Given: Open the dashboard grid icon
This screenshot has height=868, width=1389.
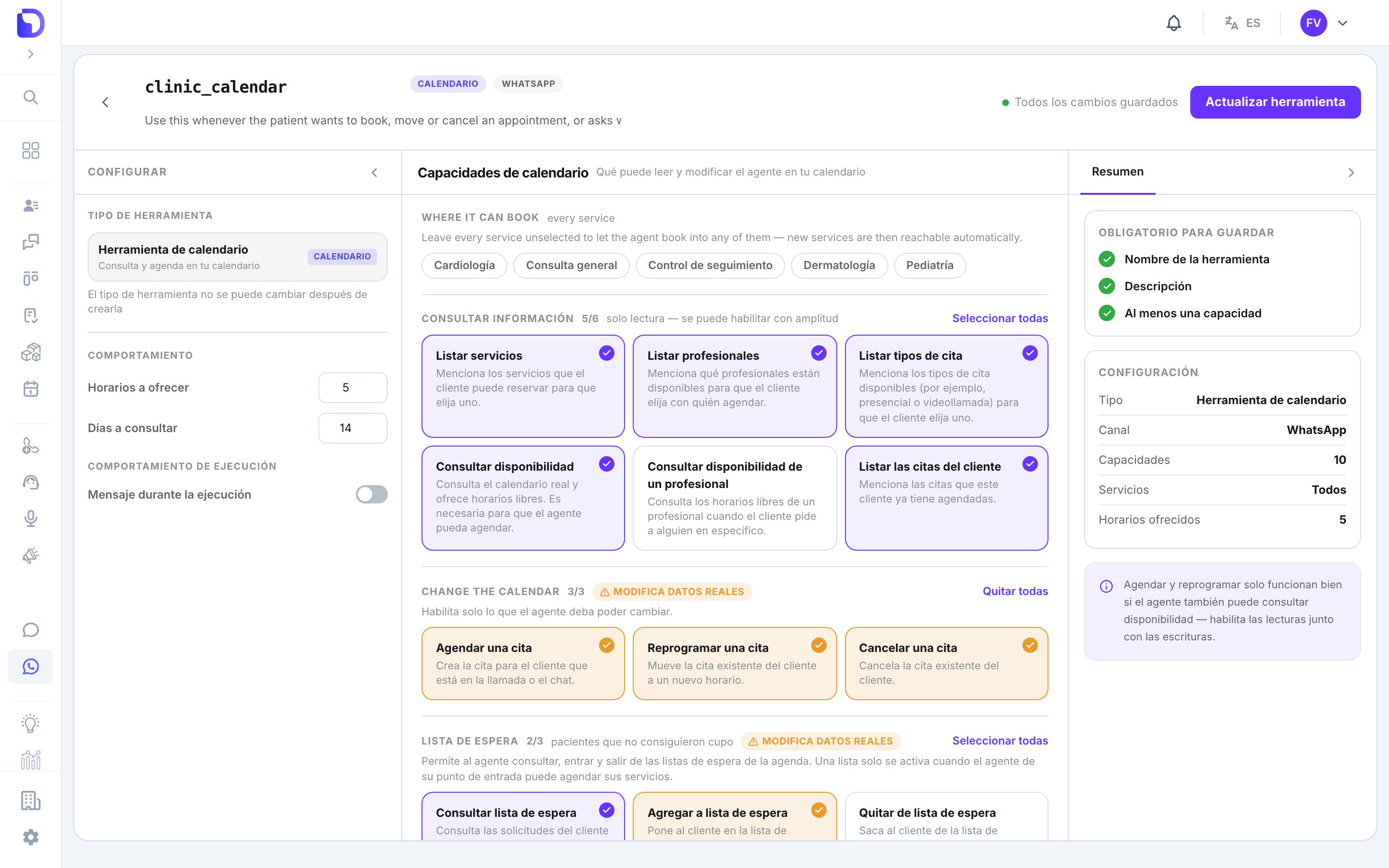Looking at the screenshot, I should point(30,150).
